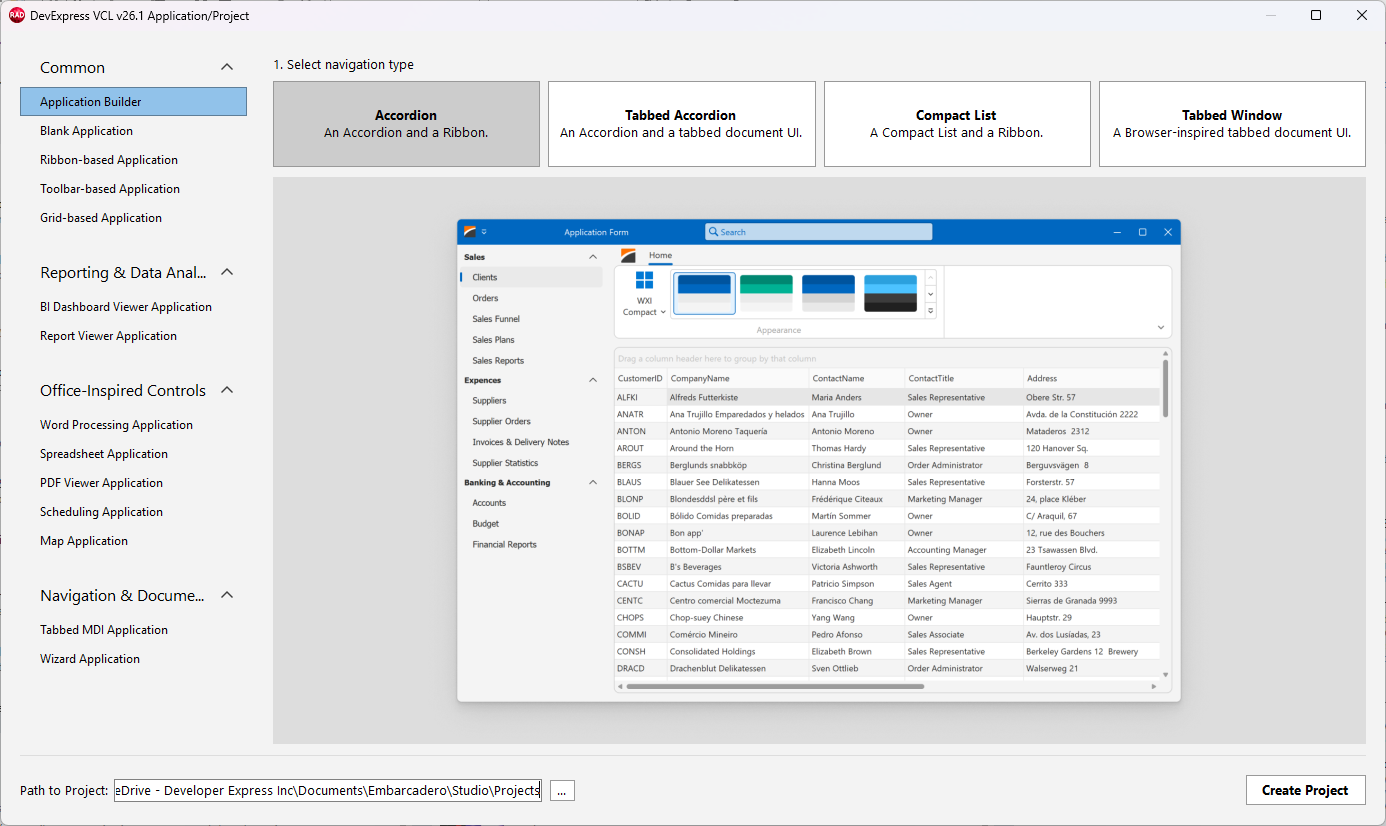Image resolution: width=1386 pixels, height=826 pixels.
Task: Select Word Processing Application
Action: click(133, 424)
